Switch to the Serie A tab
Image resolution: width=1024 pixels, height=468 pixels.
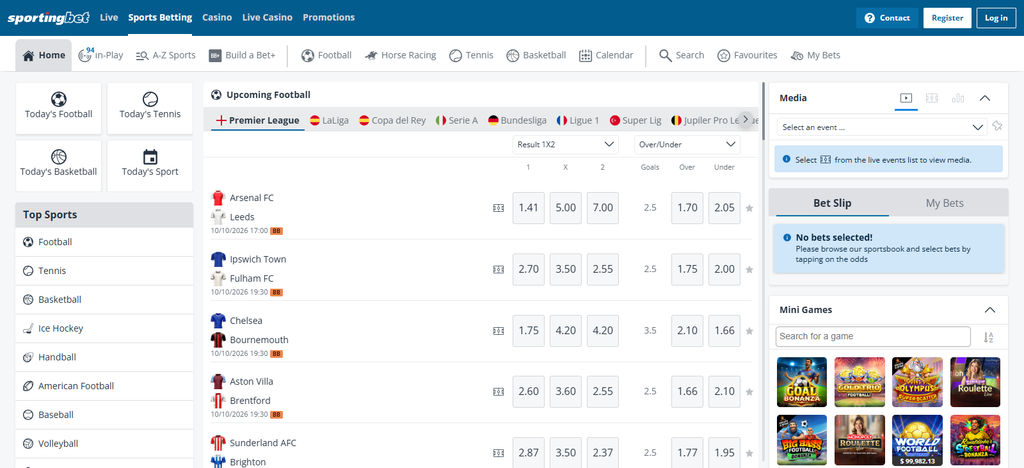[456, 120]
